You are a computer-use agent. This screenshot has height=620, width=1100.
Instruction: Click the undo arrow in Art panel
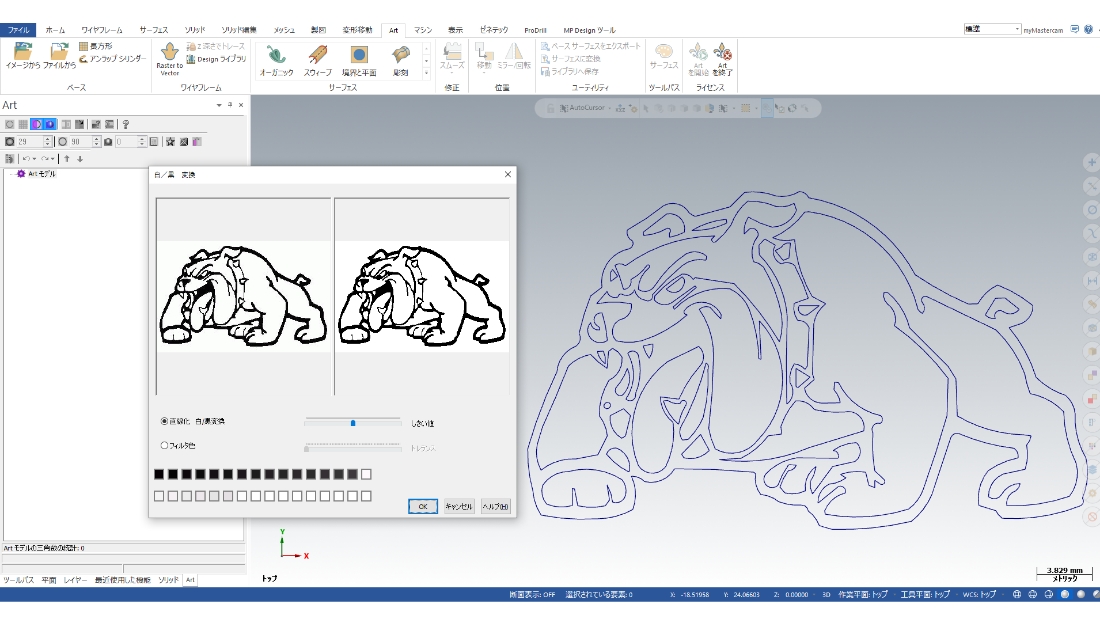pos(26,159)
